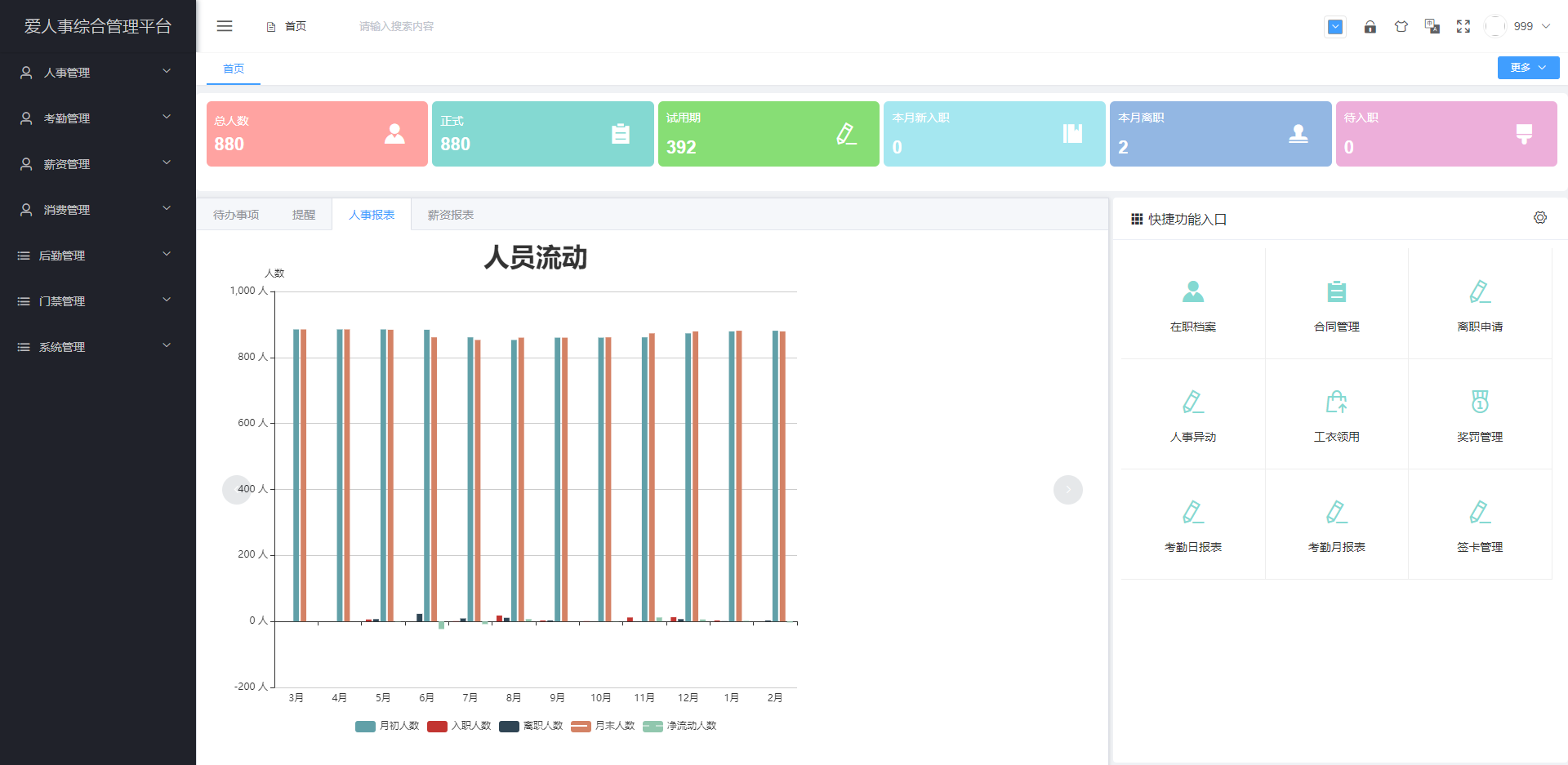Switch to the 薪资报表 tab

point(451,215)
